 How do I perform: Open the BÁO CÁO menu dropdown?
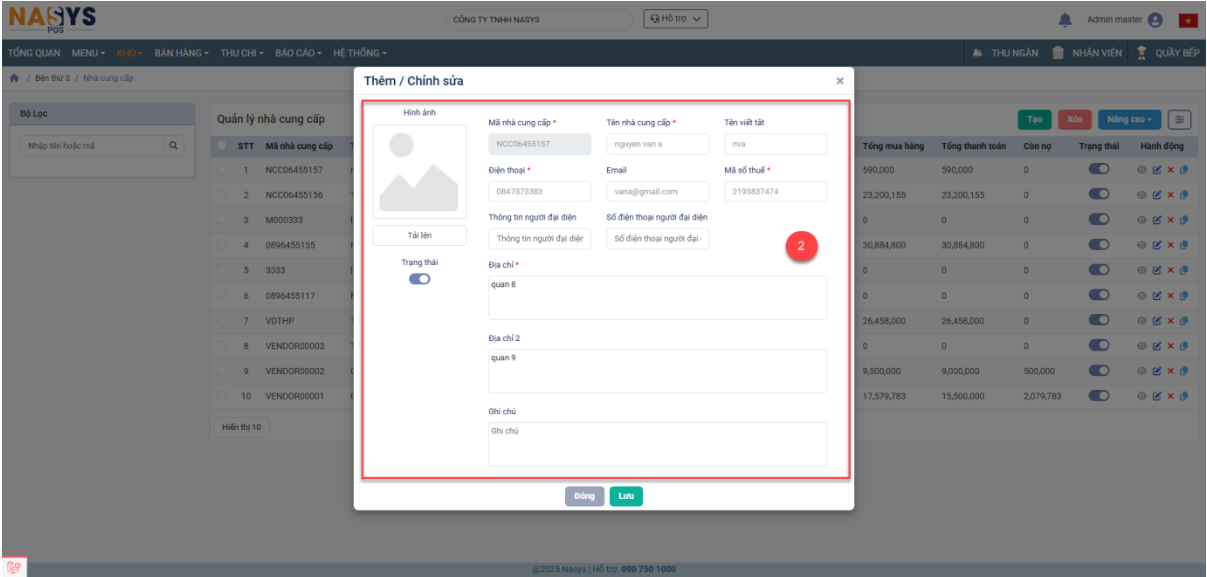(297, 53)
